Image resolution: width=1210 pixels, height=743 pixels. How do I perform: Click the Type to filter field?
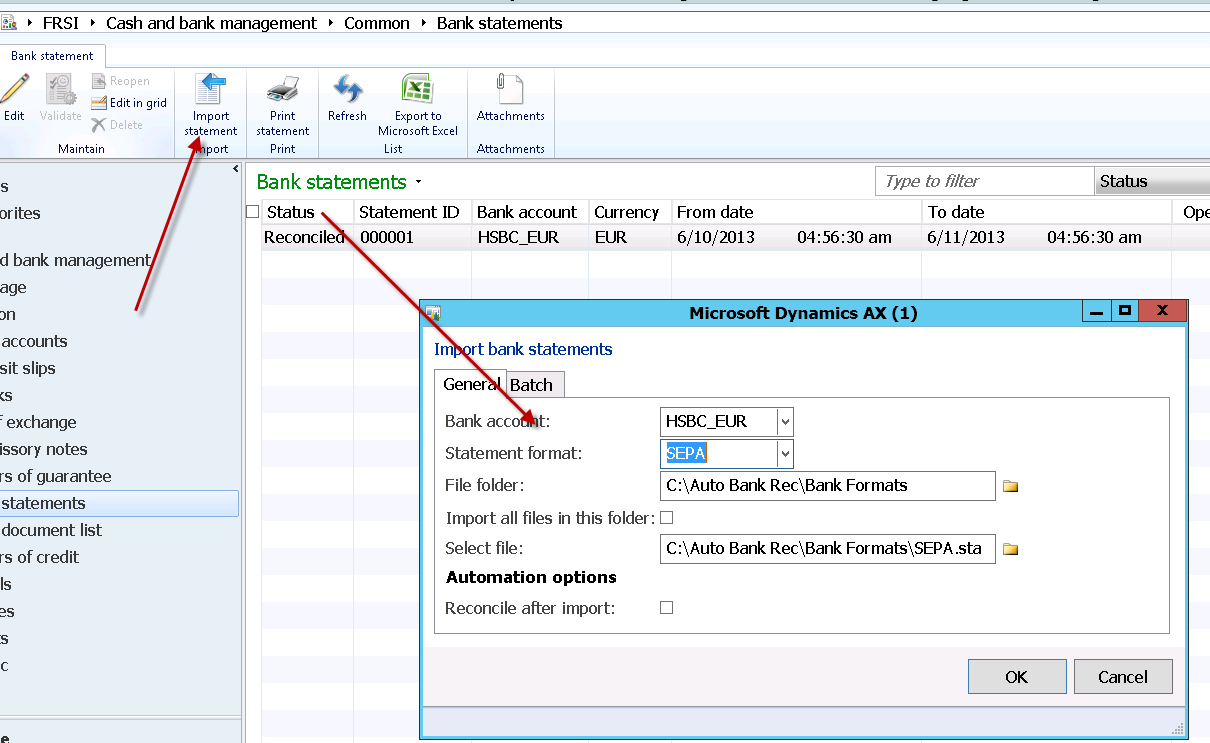[x=983, y=181]
